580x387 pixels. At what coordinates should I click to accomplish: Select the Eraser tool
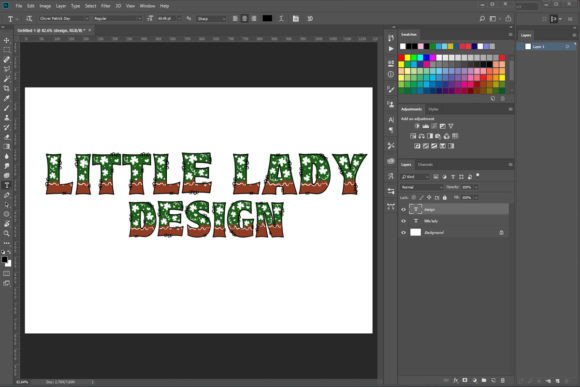[6, 137]
